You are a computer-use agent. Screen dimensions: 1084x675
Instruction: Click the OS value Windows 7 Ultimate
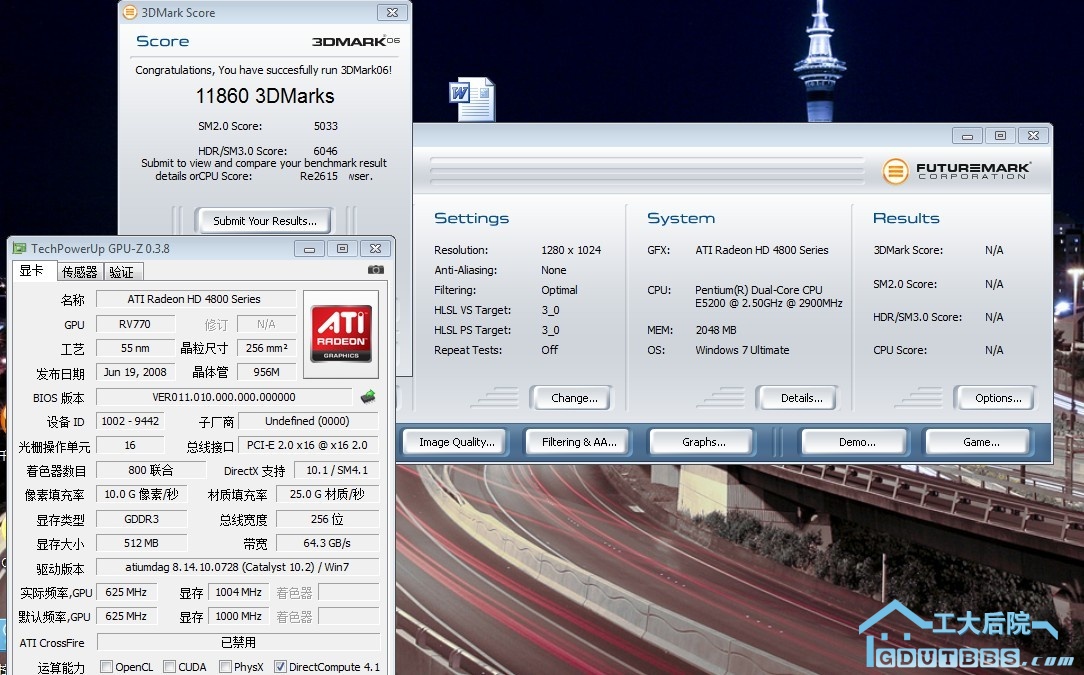(x=742, y=350)
